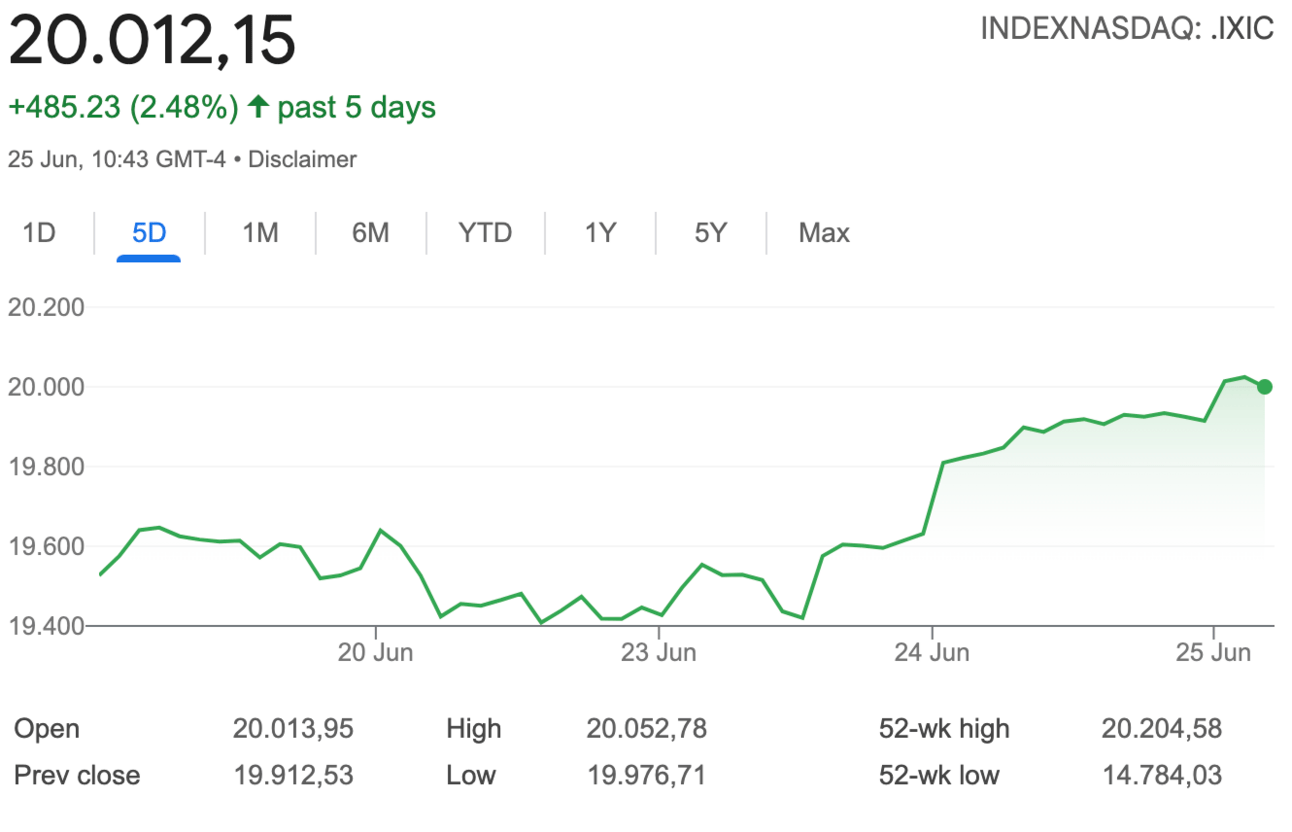
Task: Click the 20.000 axis gridline label
Action: point(46,387)
